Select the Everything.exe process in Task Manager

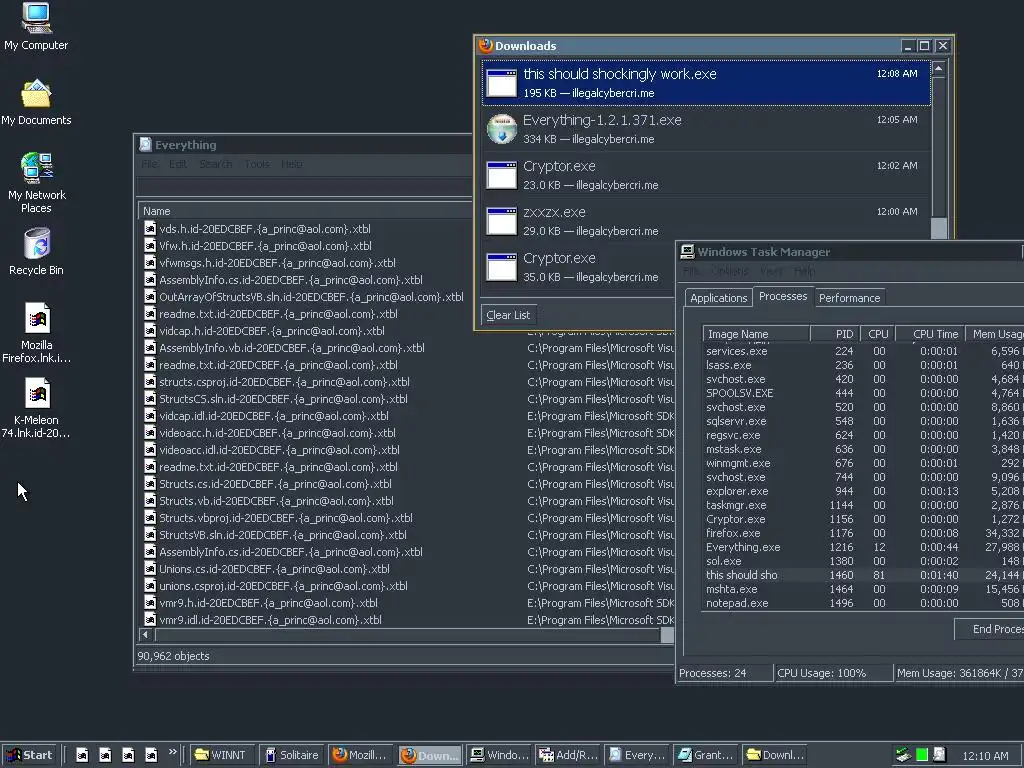863,547
